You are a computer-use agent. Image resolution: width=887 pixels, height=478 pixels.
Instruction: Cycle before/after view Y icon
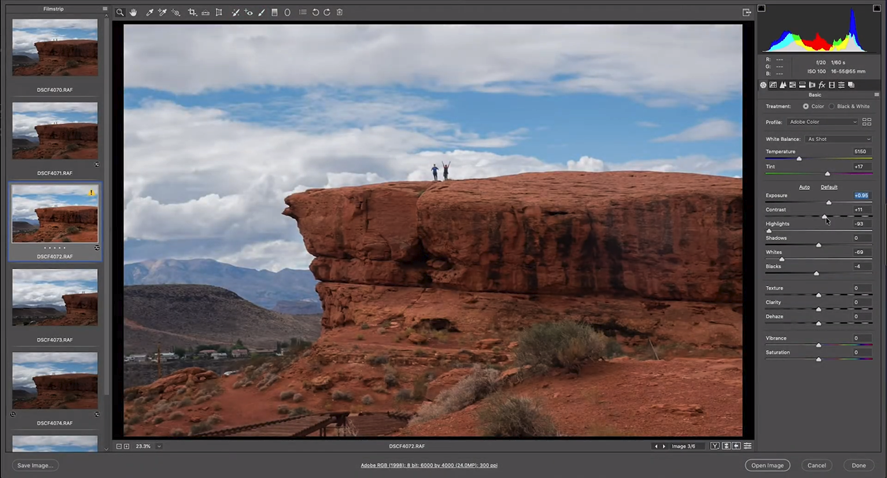715,446
